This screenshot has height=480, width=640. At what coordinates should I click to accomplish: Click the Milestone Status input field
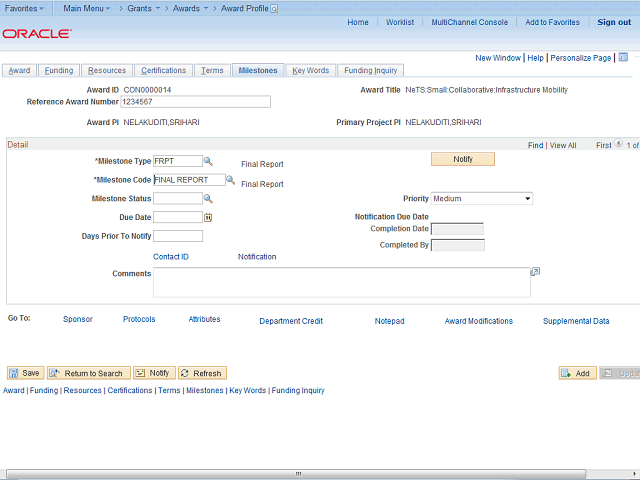coord(178,199)
